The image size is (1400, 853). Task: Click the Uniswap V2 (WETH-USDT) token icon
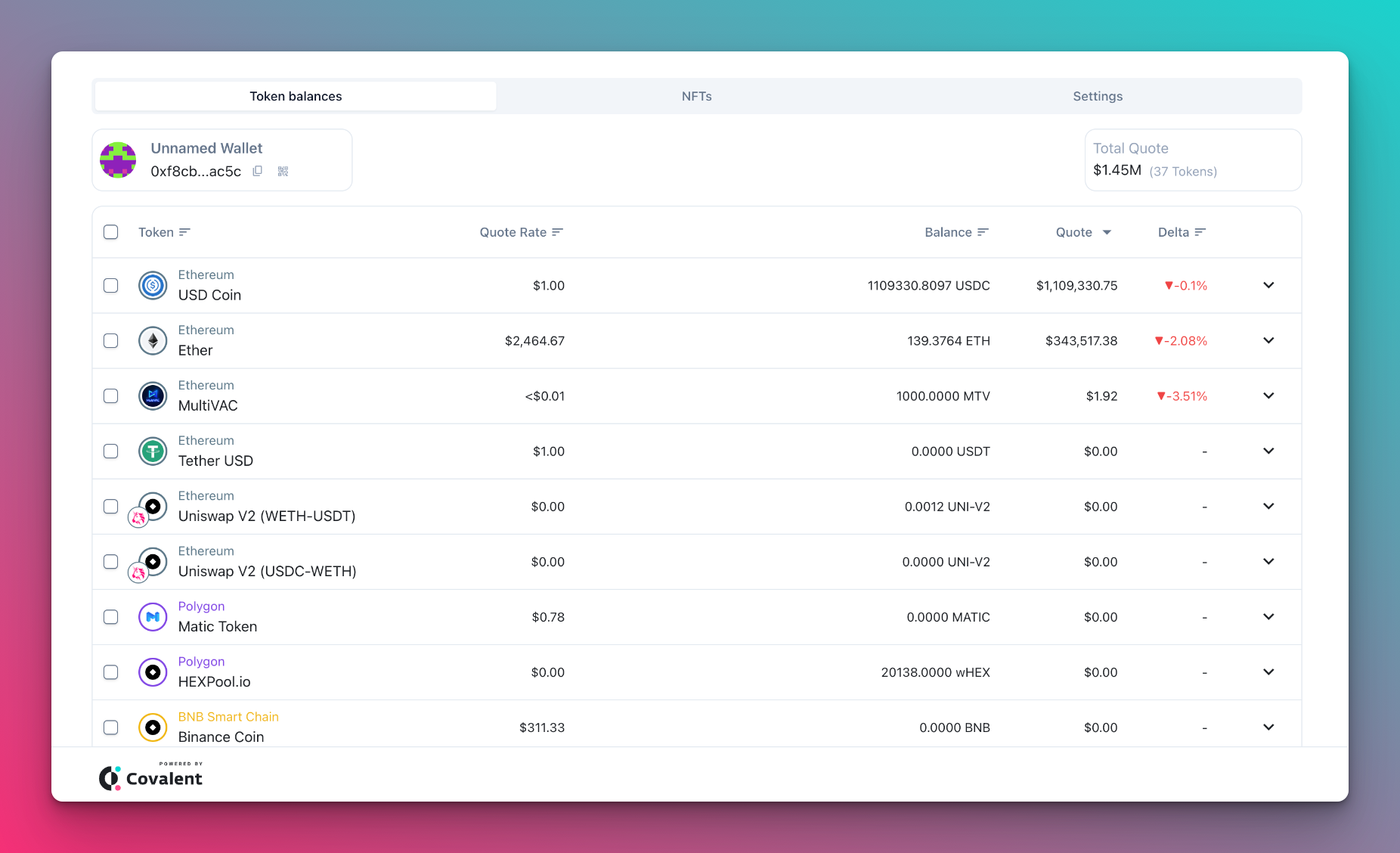153,506
